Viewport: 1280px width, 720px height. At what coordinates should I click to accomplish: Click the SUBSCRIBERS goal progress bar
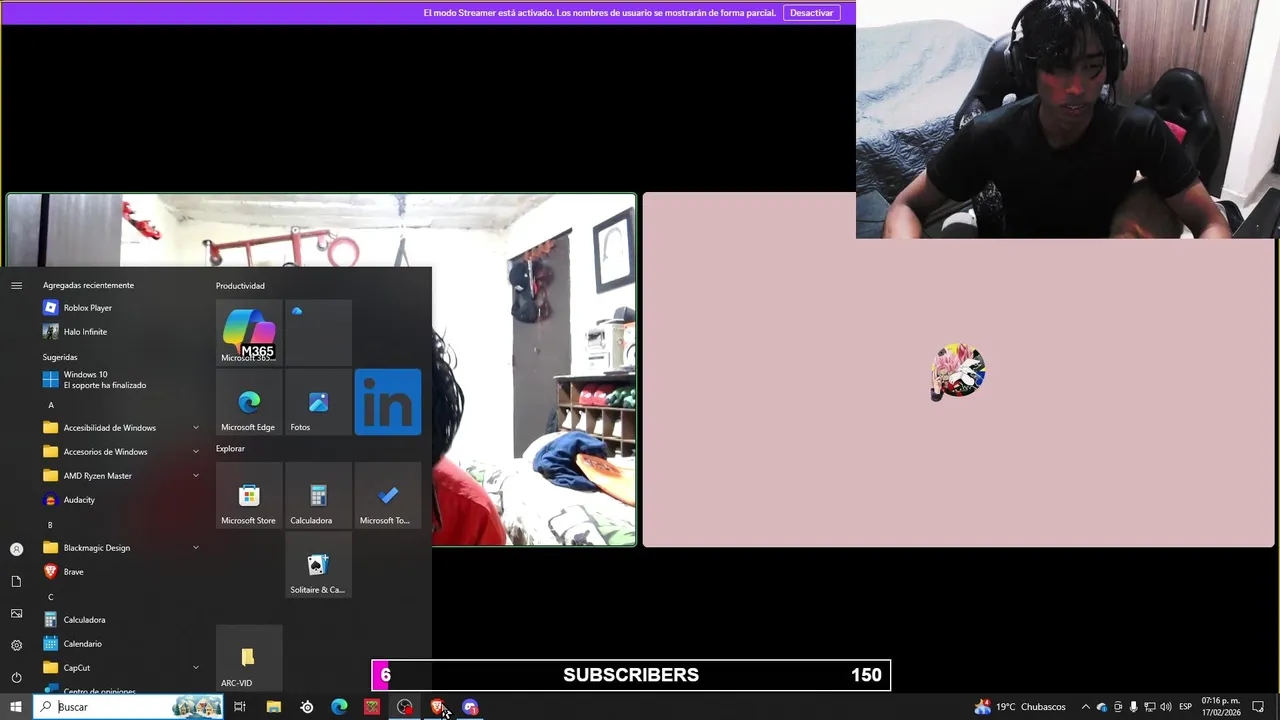[631, 675]
